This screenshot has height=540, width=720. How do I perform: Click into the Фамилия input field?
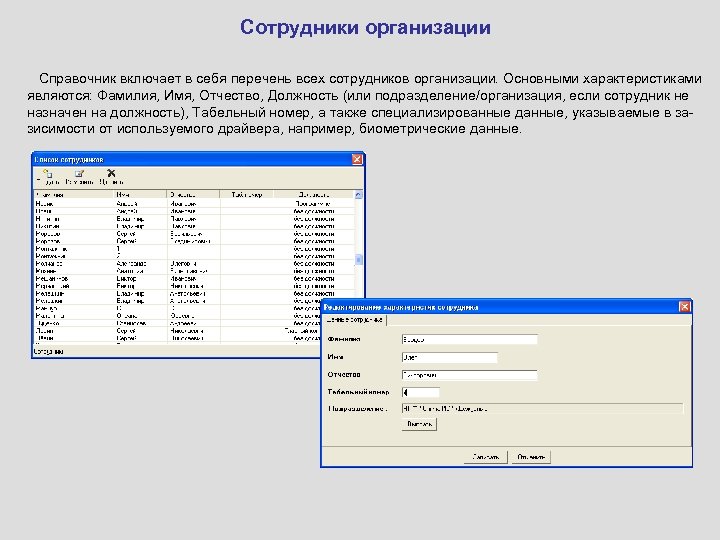point(469,340)
